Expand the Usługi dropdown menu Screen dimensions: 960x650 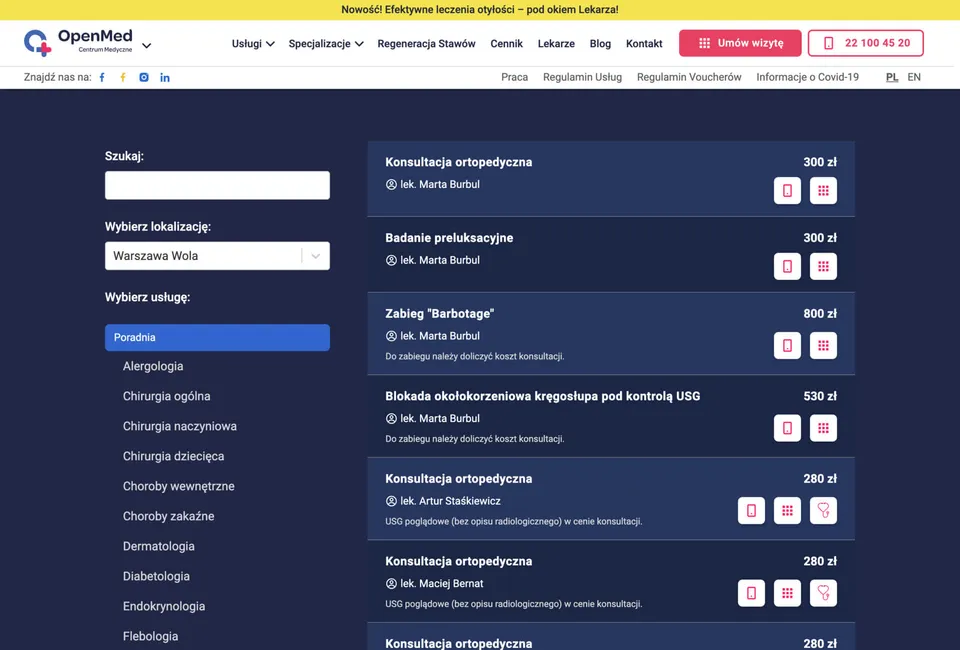[x=253, y=44]
